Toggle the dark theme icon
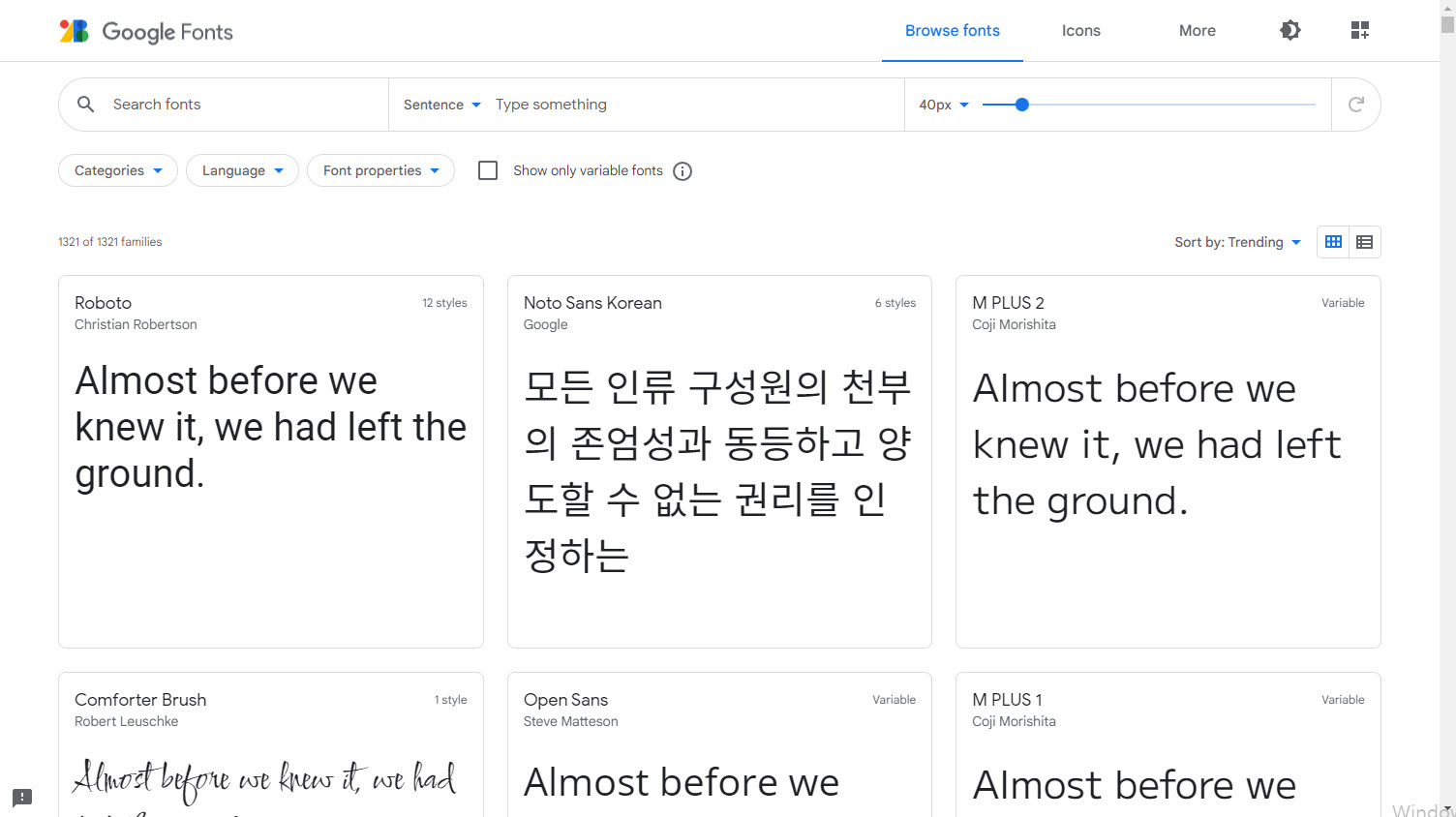 click(1290, 30)
